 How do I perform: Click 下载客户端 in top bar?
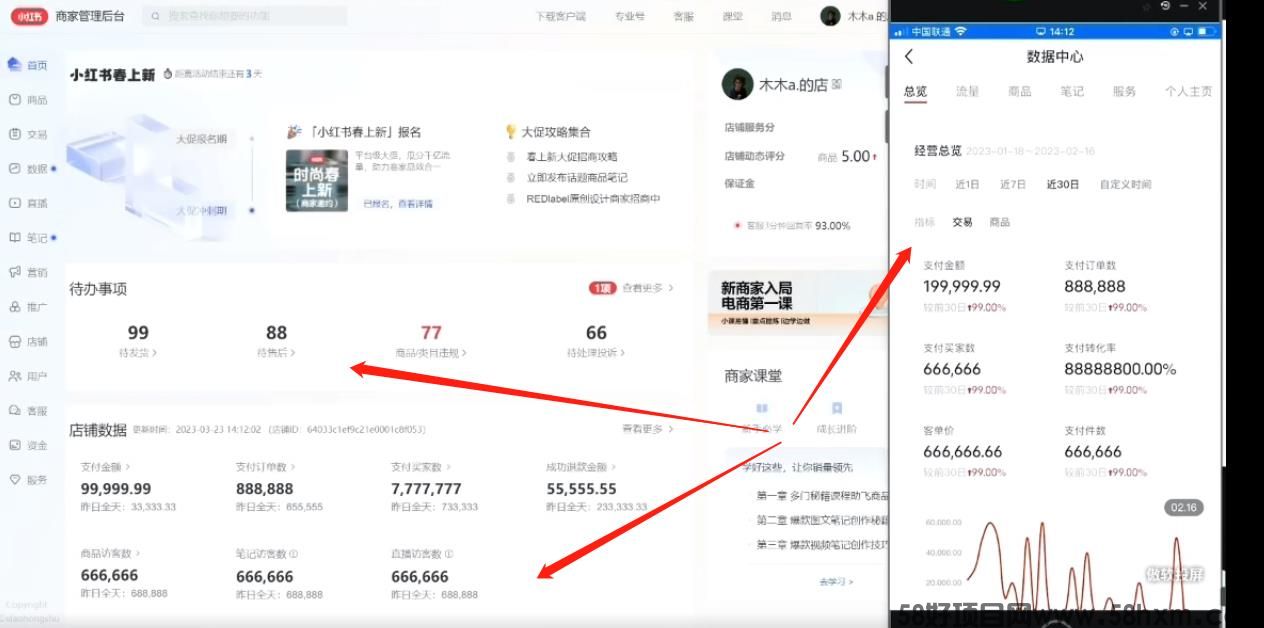[x=561, y=16]
